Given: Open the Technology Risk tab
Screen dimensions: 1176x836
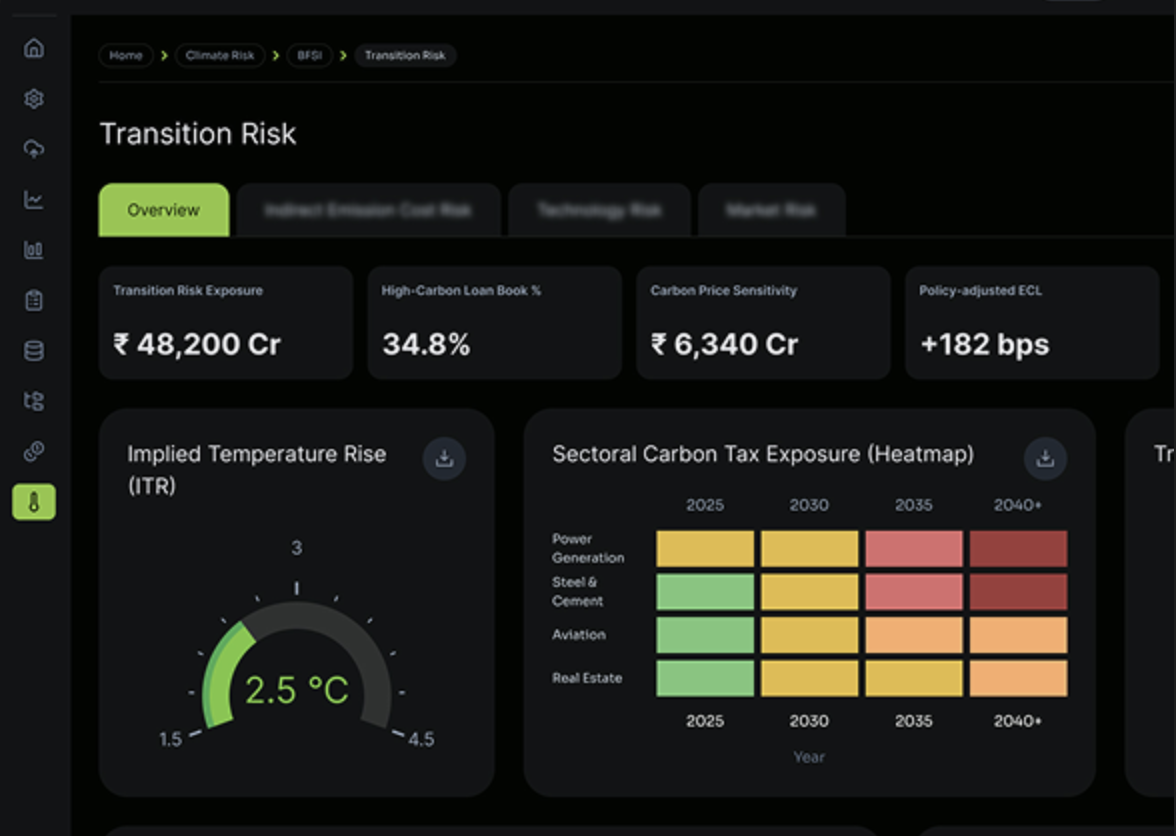Looking at the screenshot, I should tap(599, 210).
